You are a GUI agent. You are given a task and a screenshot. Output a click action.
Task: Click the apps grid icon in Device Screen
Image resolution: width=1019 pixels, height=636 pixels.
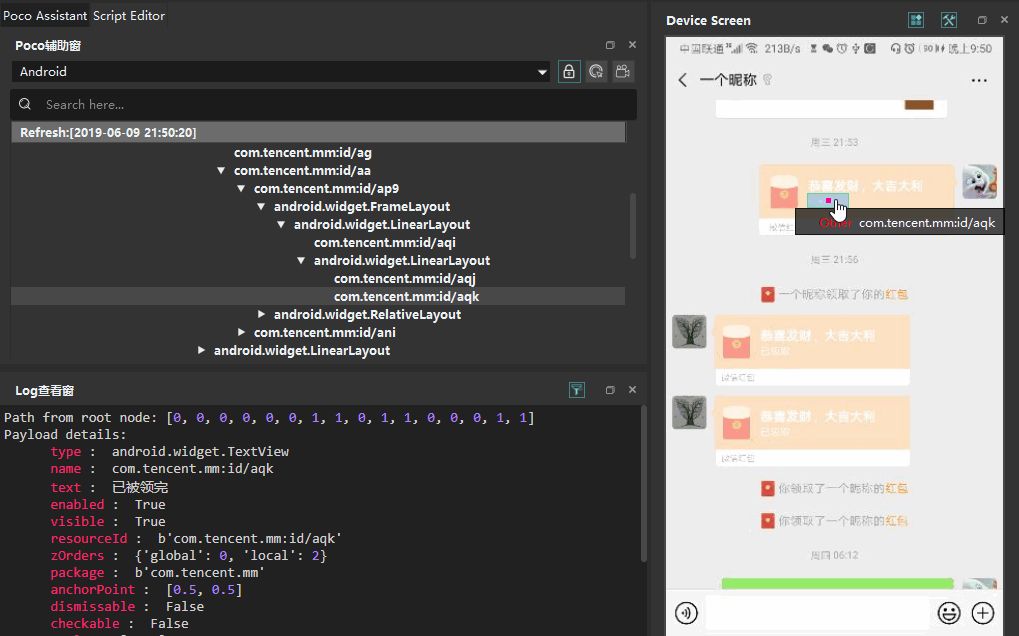(916, 19)
